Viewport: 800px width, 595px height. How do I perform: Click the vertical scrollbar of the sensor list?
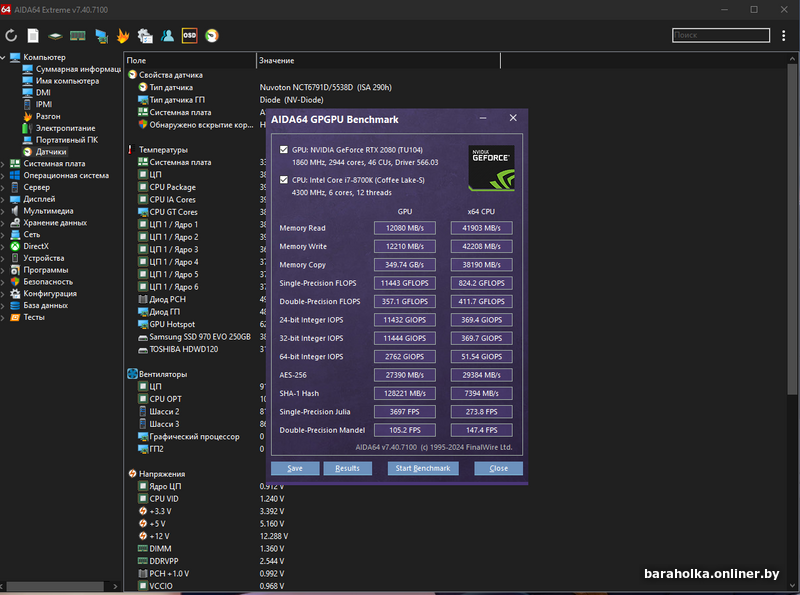(x=792, y=229)
